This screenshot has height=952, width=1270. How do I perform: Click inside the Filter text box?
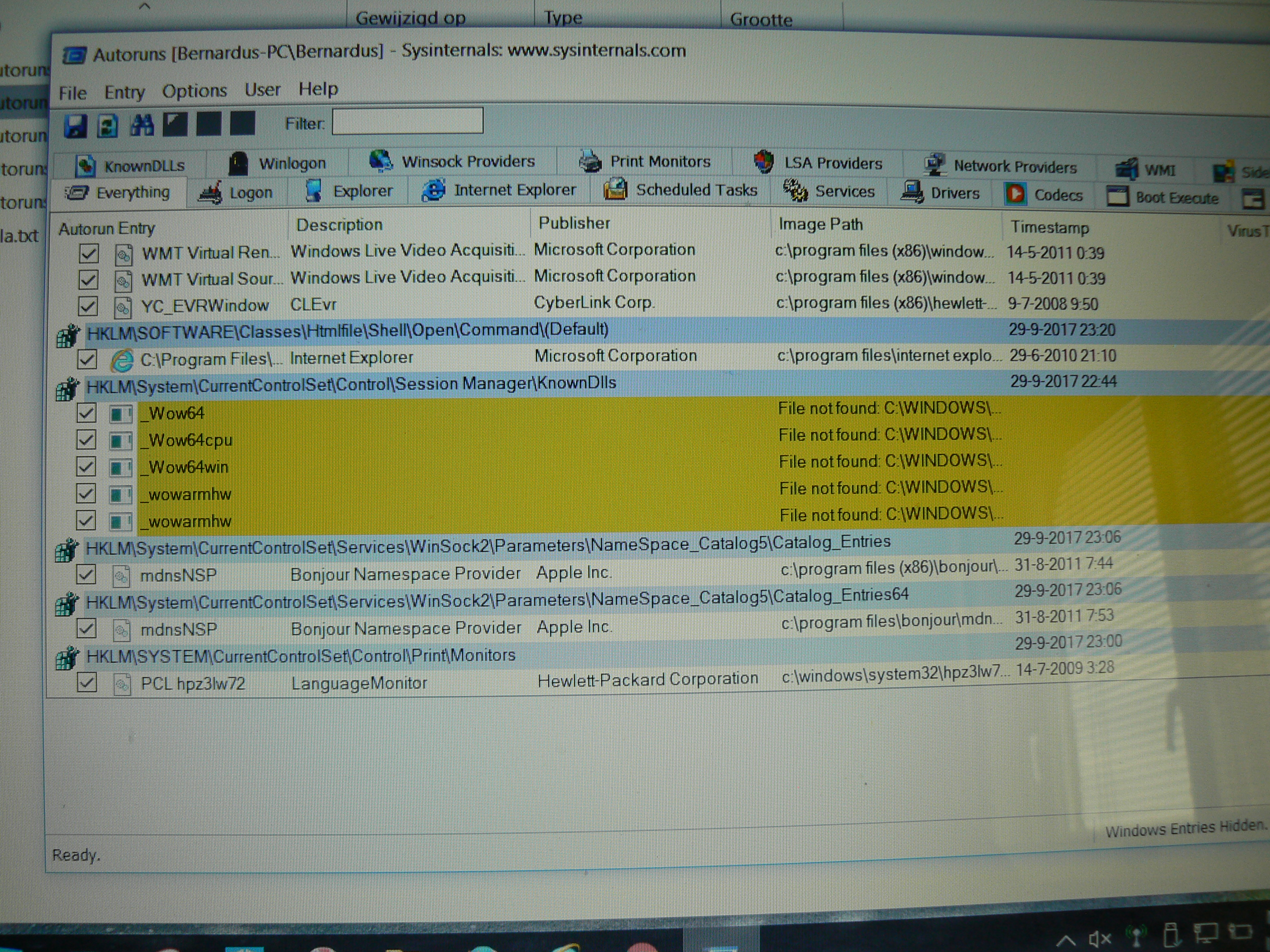coord(408,121)
